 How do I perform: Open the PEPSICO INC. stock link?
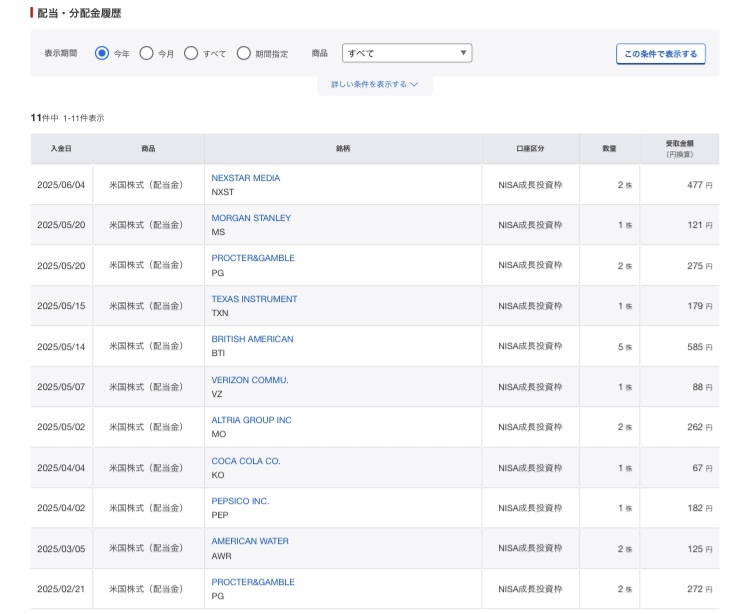[241, 501]
